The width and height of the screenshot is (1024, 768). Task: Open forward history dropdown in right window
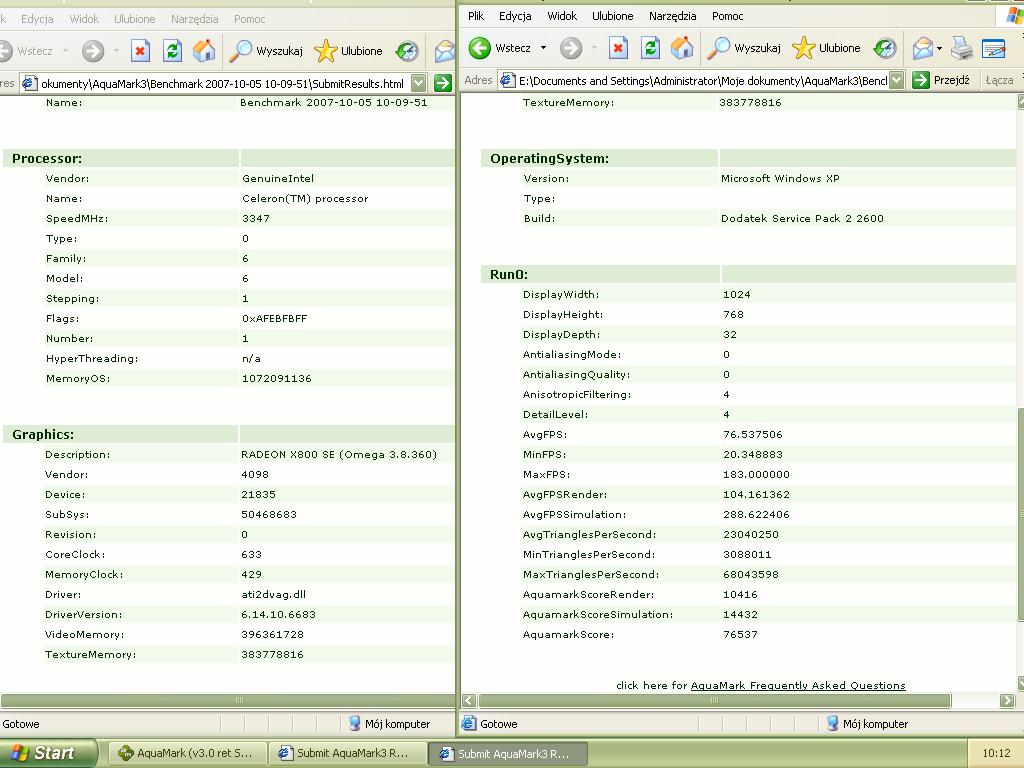594,48
